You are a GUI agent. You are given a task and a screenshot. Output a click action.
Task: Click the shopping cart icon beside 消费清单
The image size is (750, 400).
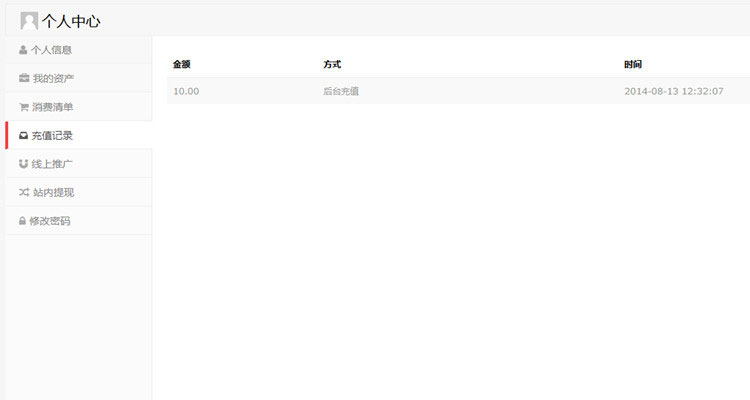23,107
